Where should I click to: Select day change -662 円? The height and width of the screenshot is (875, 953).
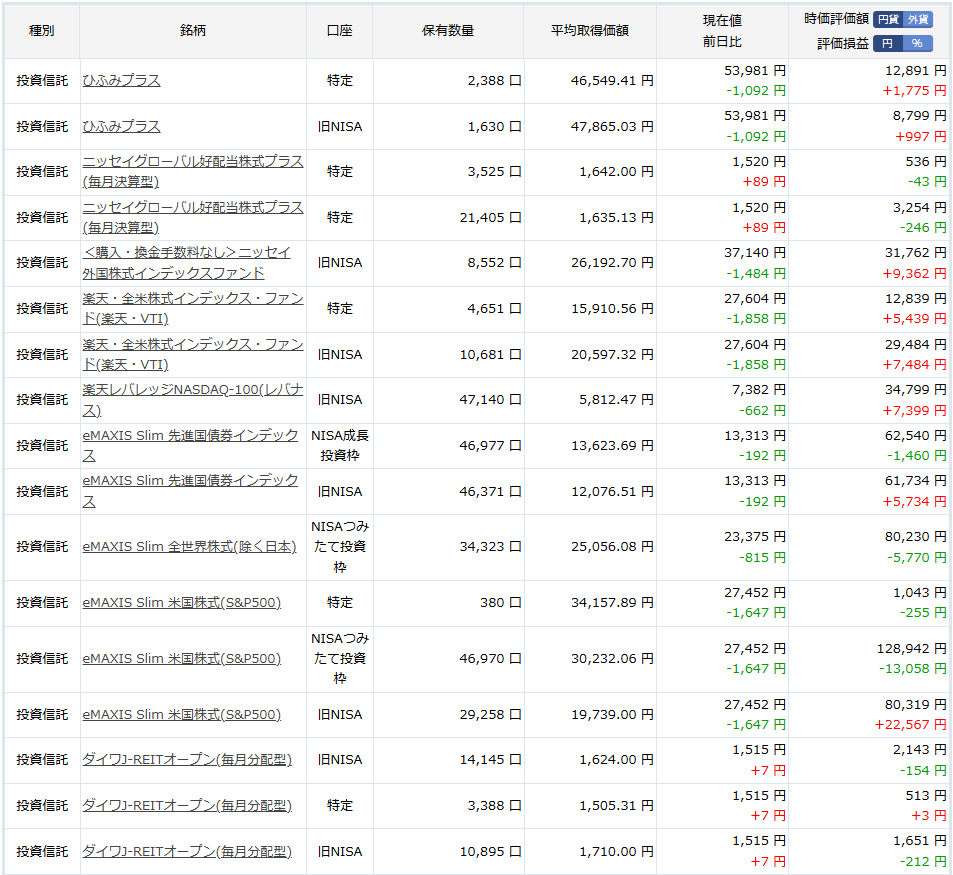coord(762,411)
